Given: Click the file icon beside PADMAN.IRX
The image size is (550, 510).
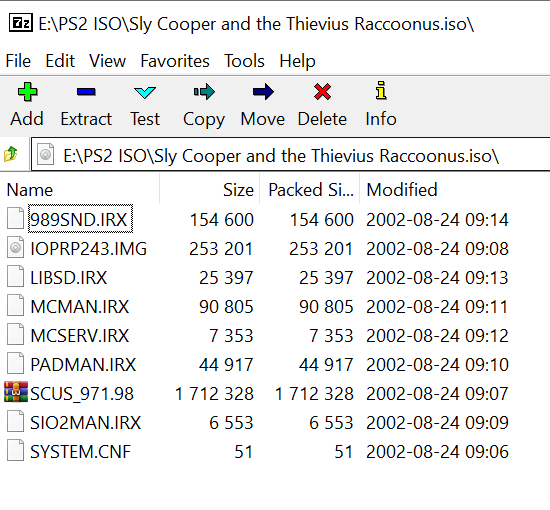Looking at the screenshot, I should click(15, 364).
